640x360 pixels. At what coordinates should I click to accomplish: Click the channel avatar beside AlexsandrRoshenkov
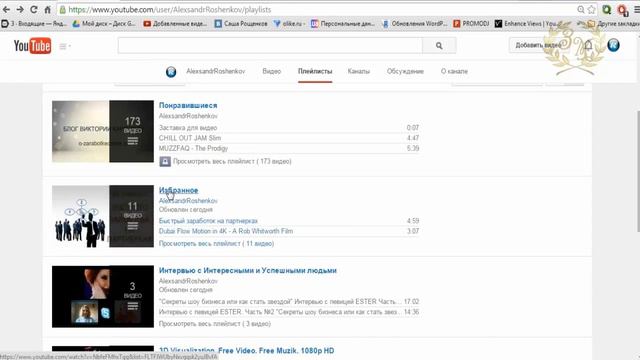(171, 72)
